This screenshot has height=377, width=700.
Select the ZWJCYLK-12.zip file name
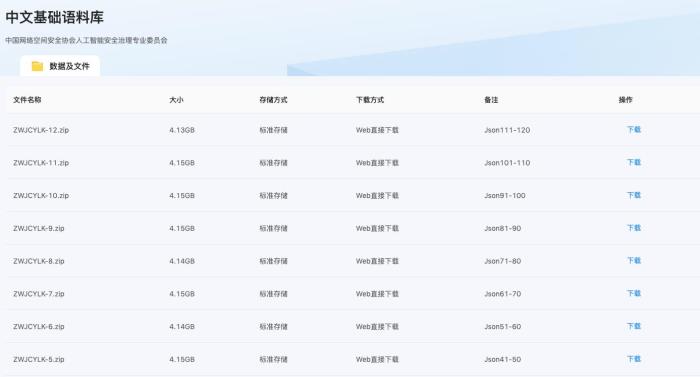pyautogui.click(x=41, y=130)
